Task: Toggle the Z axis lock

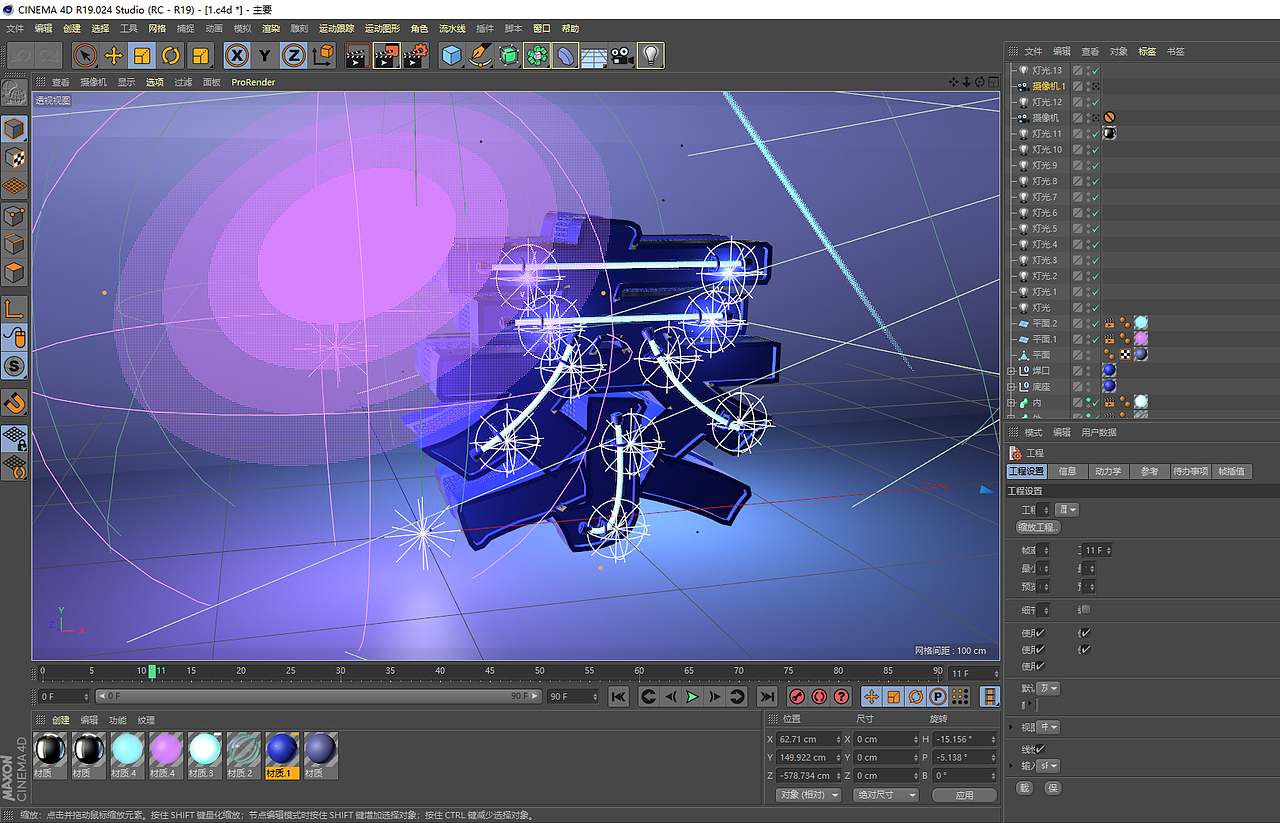Action: point(293,55)
